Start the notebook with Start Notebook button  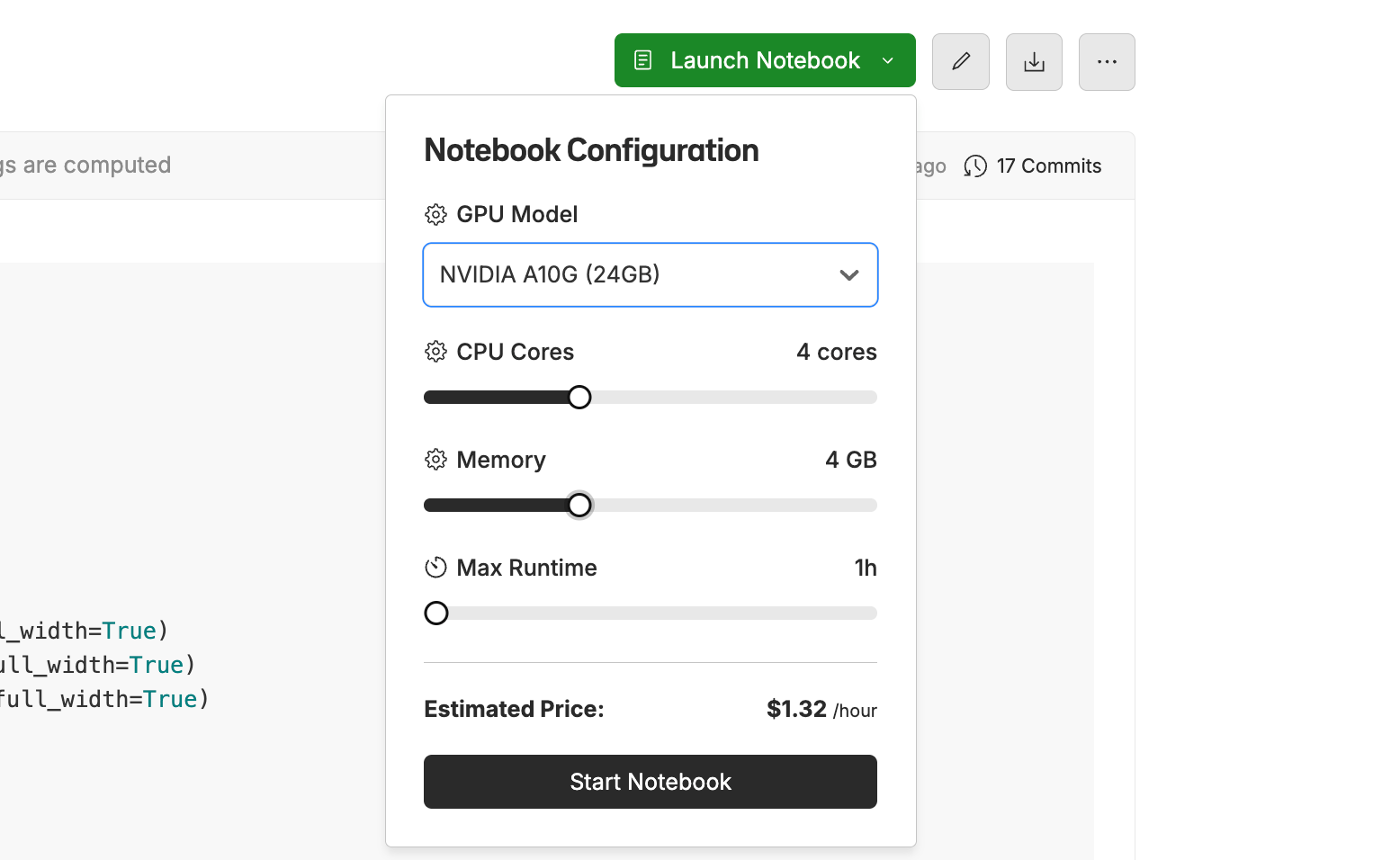click(x=651, y=782)
